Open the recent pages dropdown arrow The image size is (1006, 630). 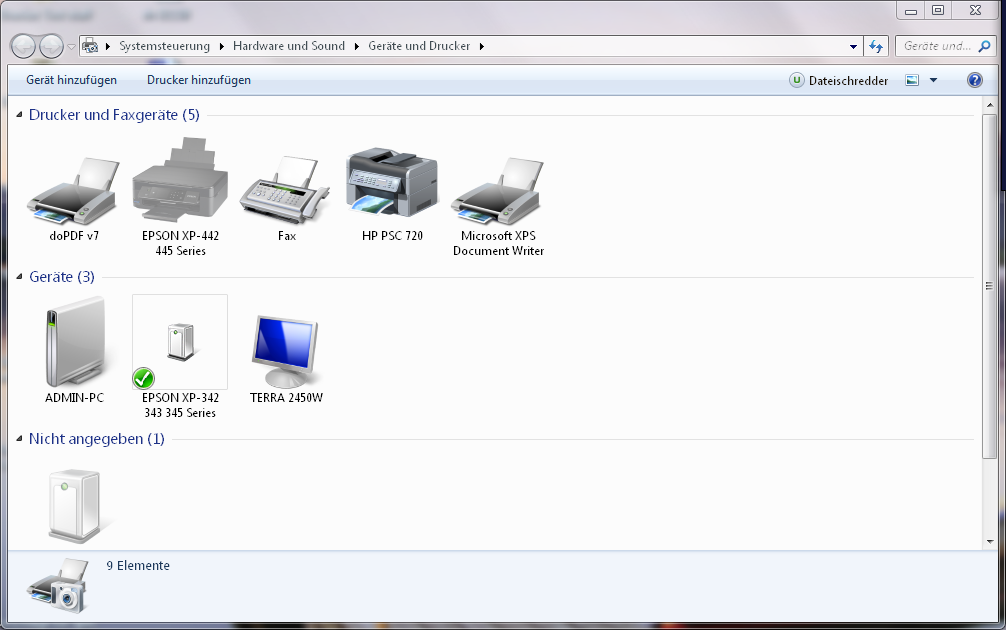click(71, 46)
